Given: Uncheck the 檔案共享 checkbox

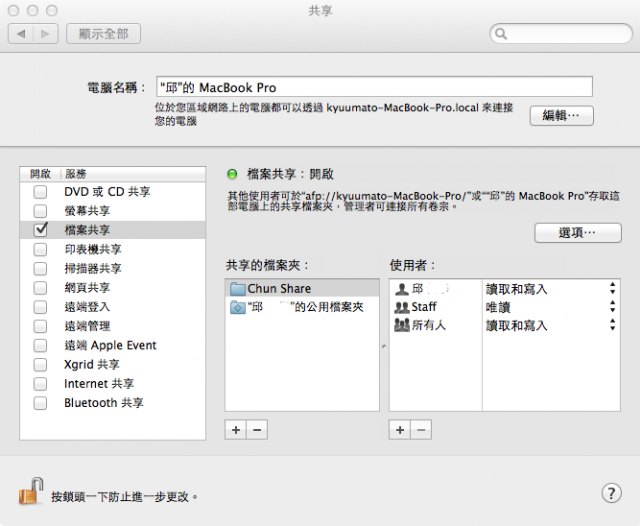Looking at the screenshot, I should coord(40,230).
